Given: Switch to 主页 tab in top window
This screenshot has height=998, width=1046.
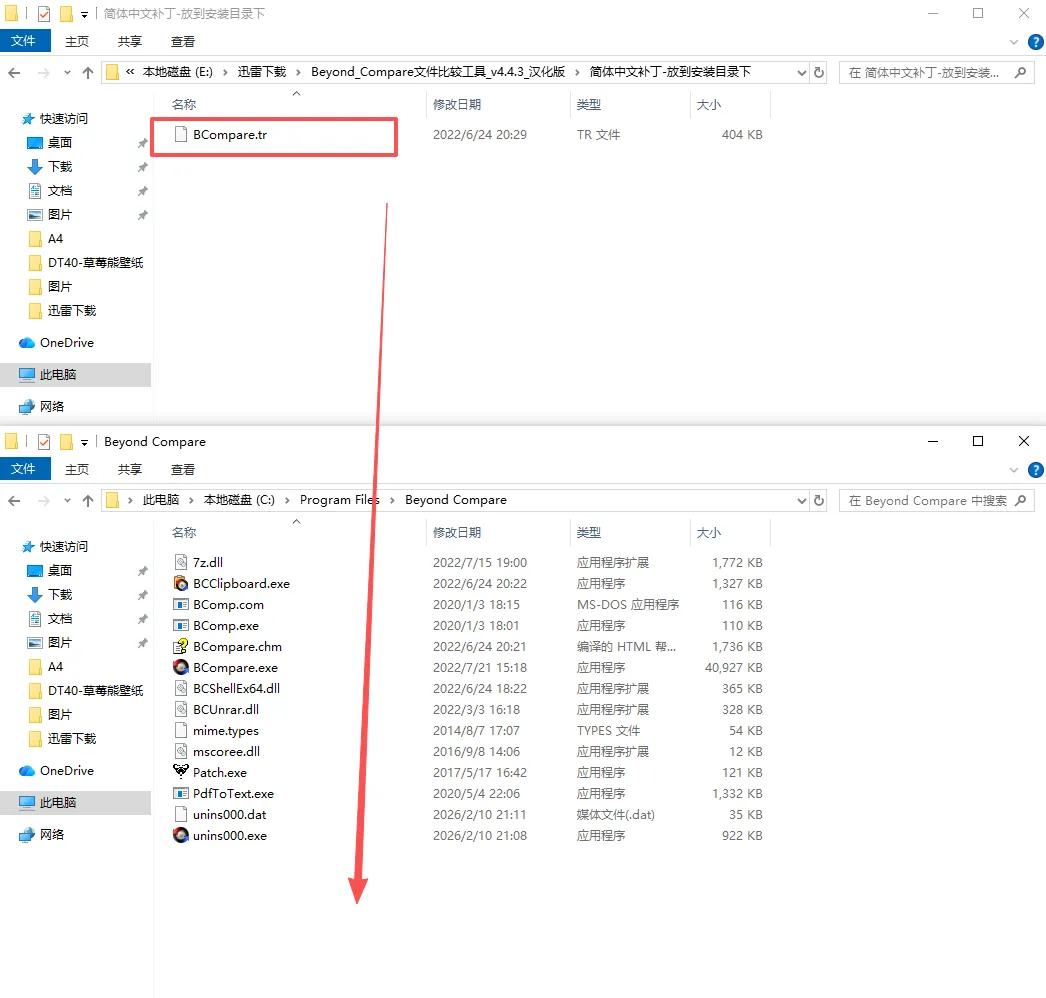Looking at the screenshot, I should point(77,41).
